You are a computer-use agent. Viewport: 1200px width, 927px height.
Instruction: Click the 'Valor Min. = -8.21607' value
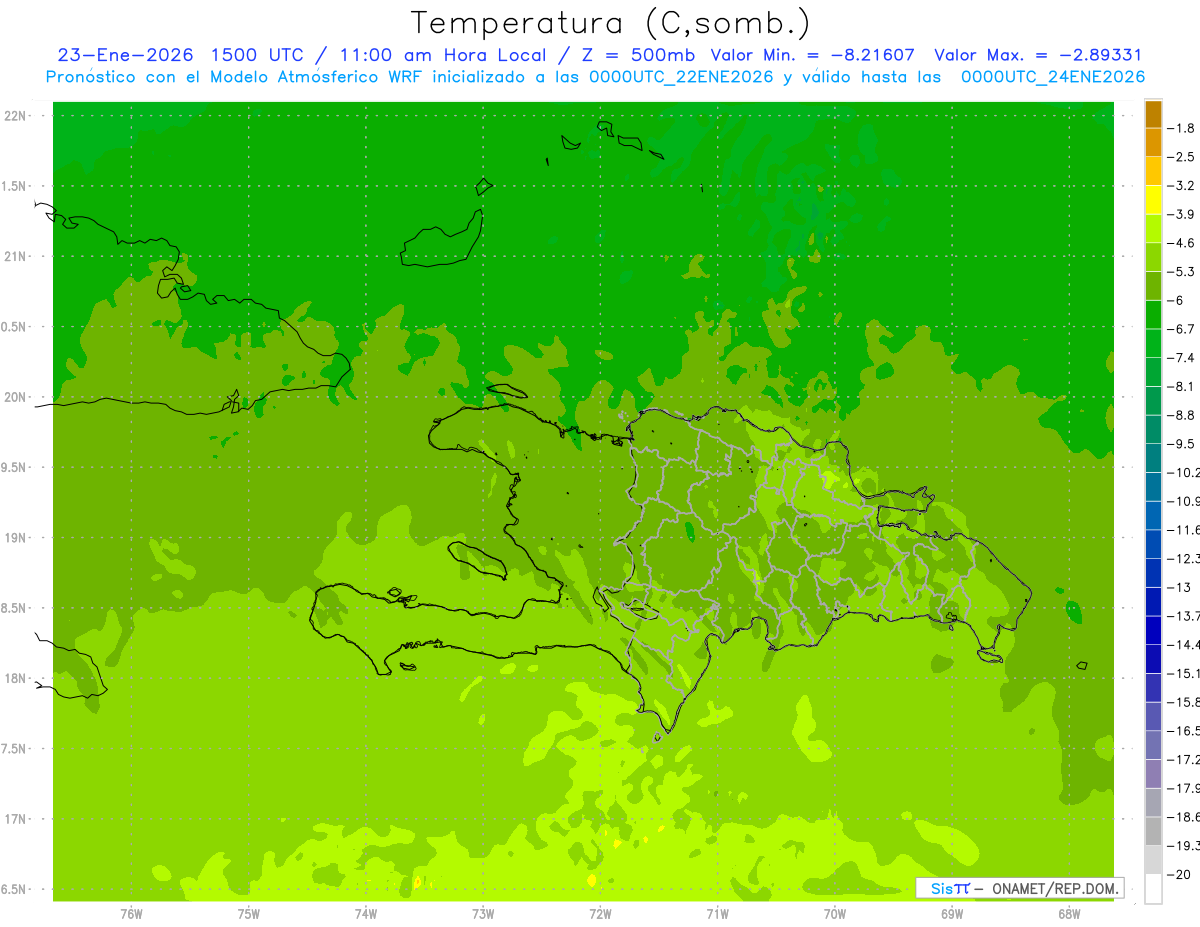tap(812, 55)
